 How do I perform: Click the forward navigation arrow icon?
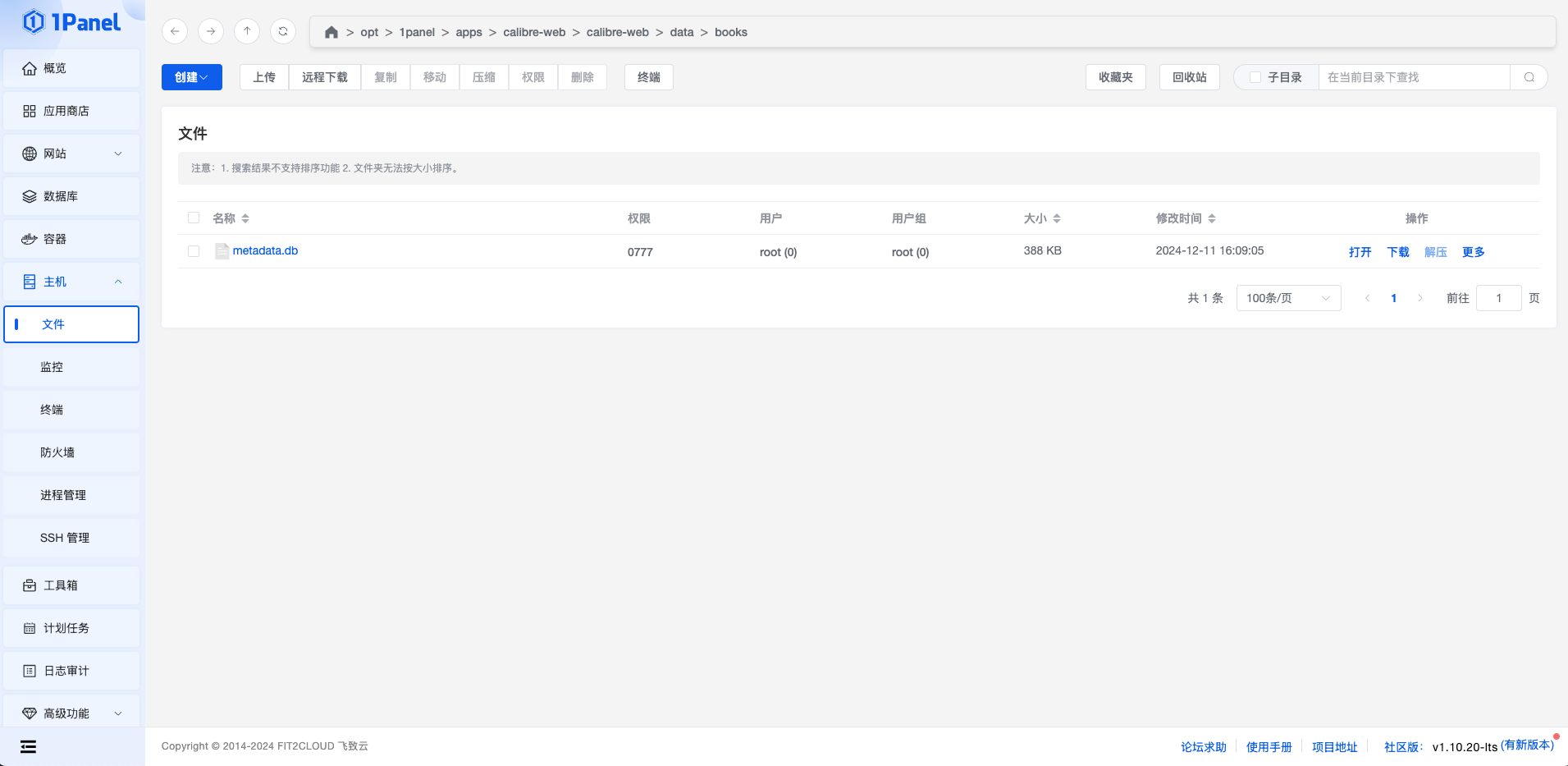211,31
